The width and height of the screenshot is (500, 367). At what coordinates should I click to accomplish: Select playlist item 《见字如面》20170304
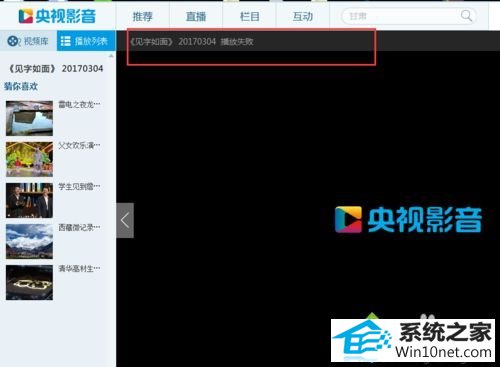coord(56,69)
